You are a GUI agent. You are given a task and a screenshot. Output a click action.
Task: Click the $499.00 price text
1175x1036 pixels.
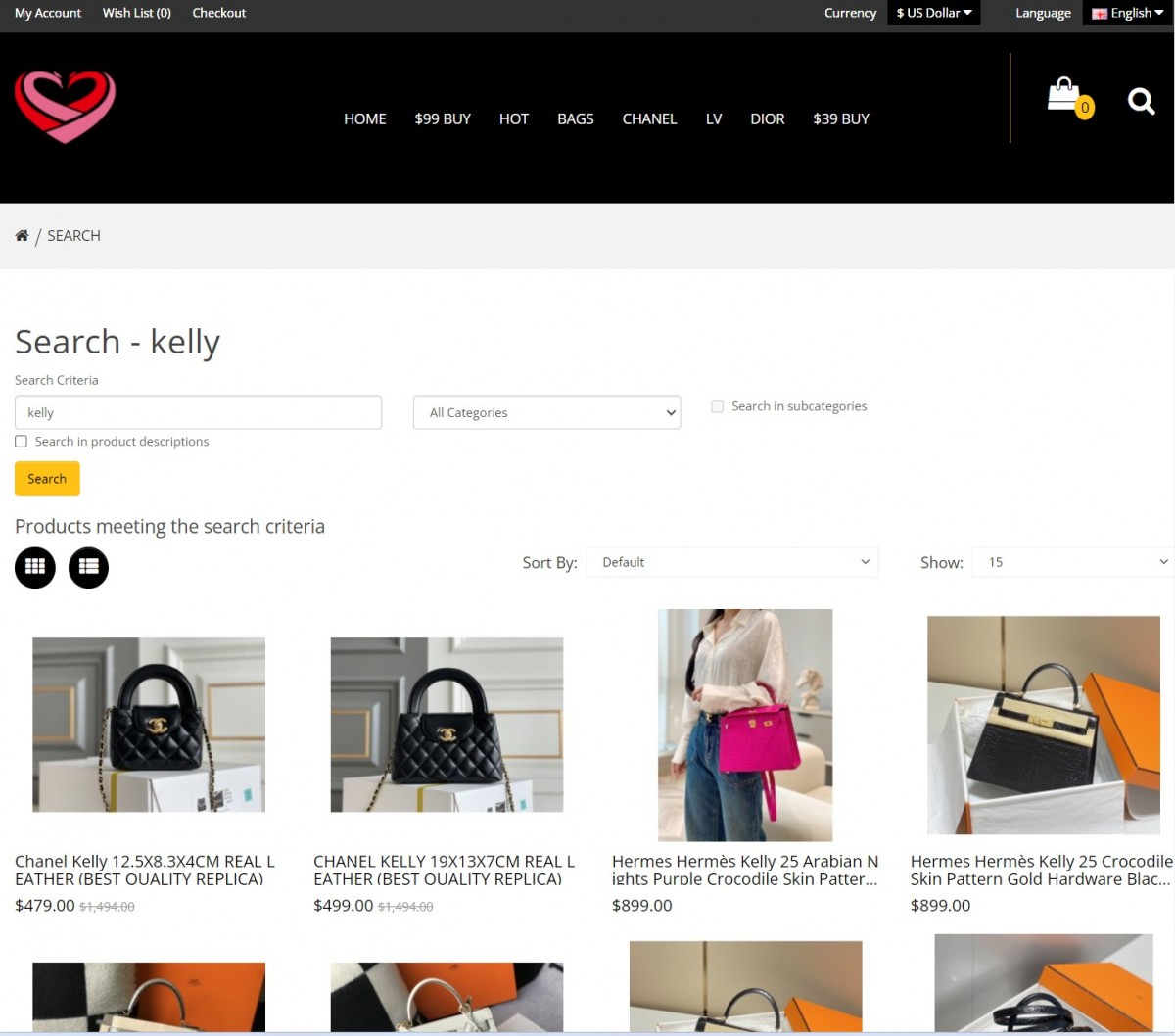coord(344,906)
